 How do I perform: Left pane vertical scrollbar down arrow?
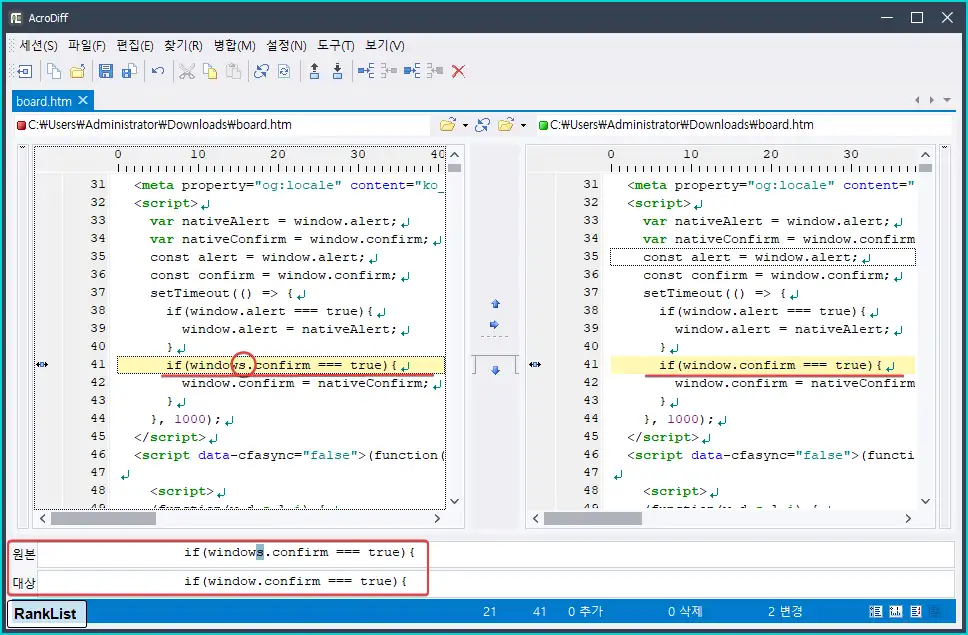click(x=455, y=501)
